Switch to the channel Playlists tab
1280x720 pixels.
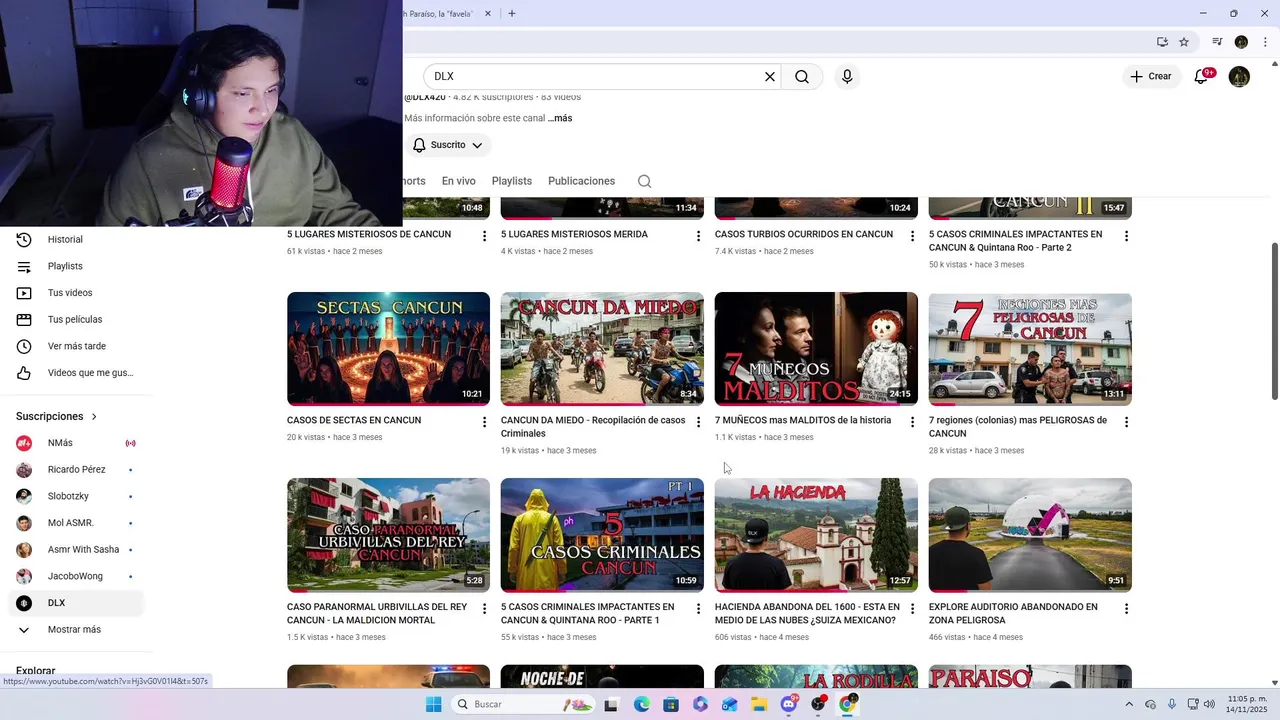[x=512, y=181]
